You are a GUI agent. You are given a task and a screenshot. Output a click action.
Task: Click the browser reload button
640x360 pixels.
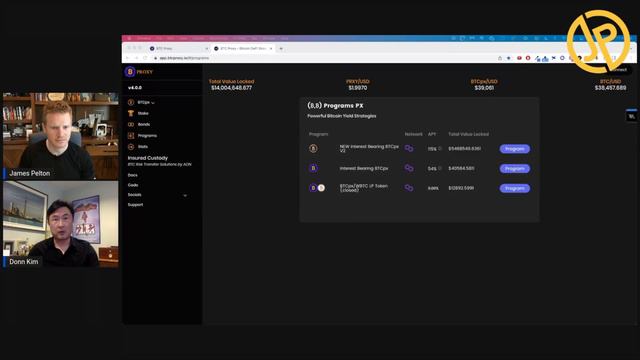[145, 58]
